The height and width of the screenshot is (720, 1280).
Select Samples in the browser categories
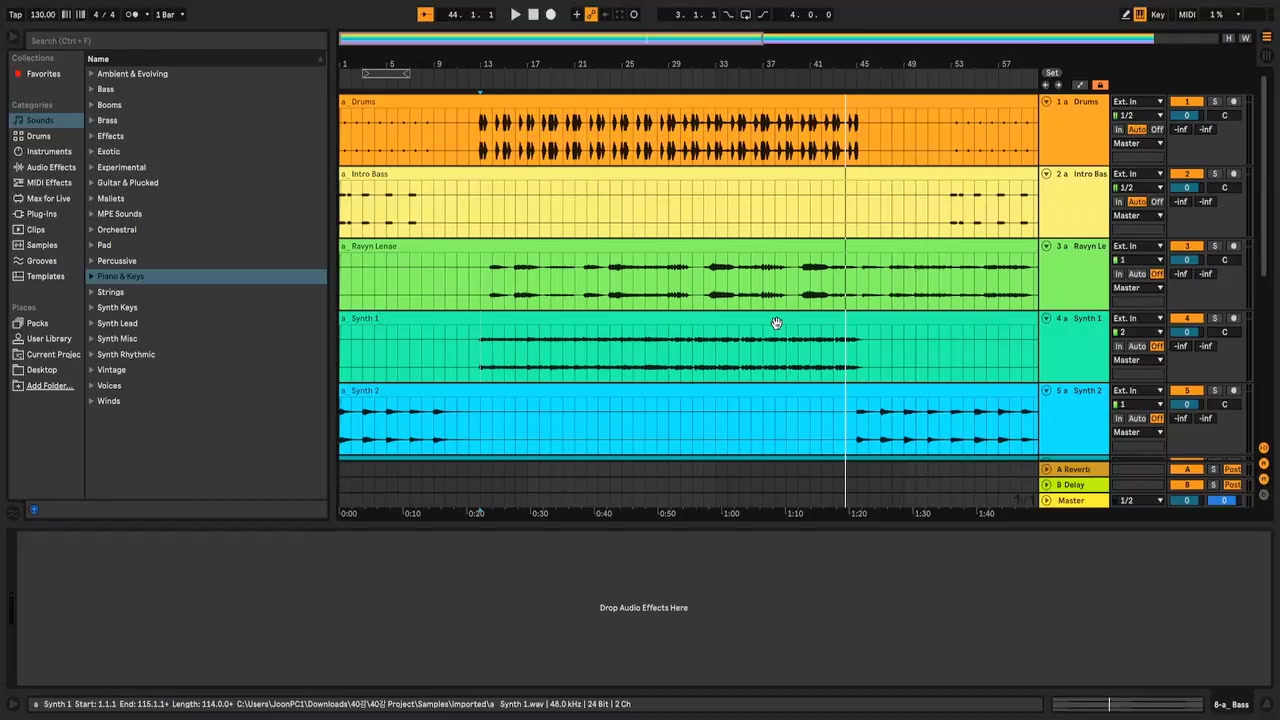[42, 245]
